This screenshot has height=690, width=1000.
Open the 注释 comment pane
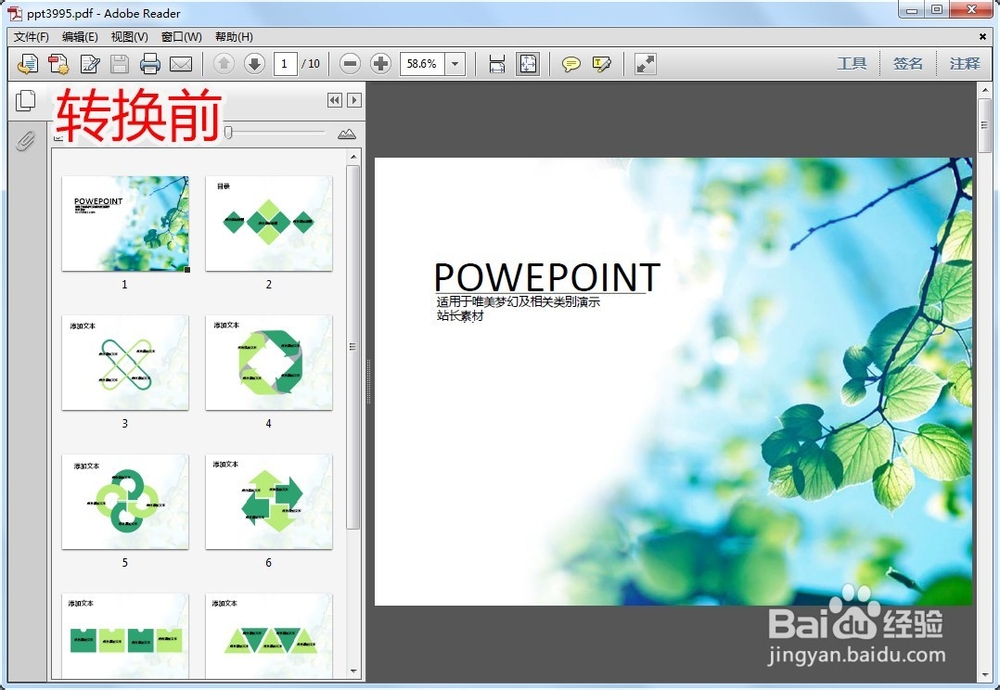click(964, 64)
